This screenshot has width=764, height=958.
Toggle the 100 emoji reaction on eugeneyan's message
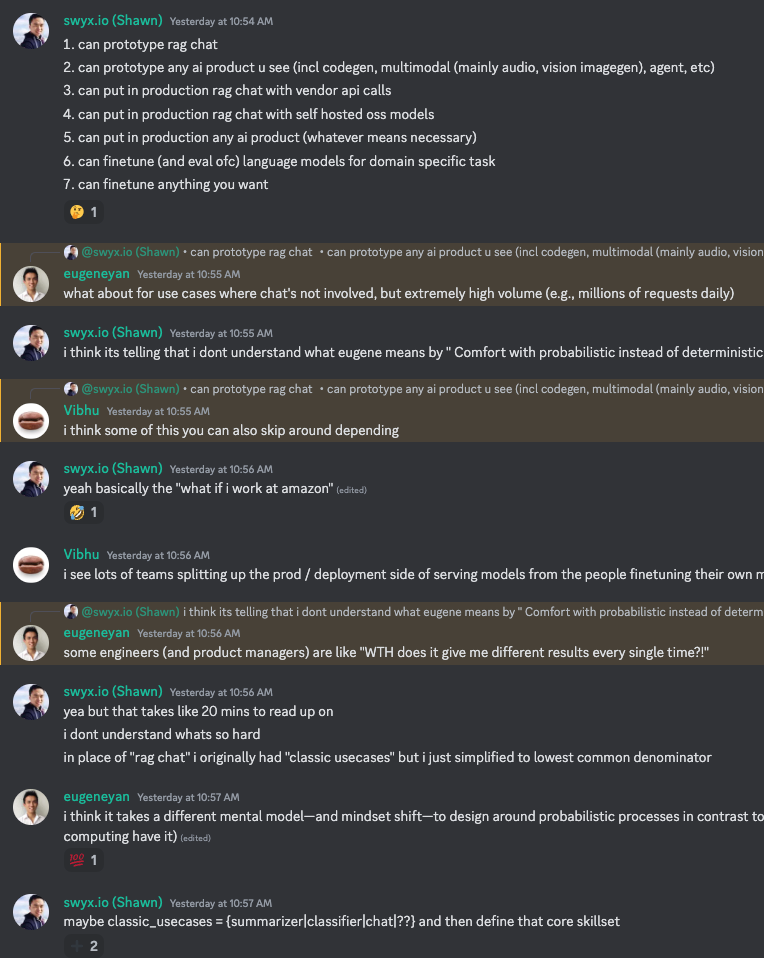pos(83,860)
